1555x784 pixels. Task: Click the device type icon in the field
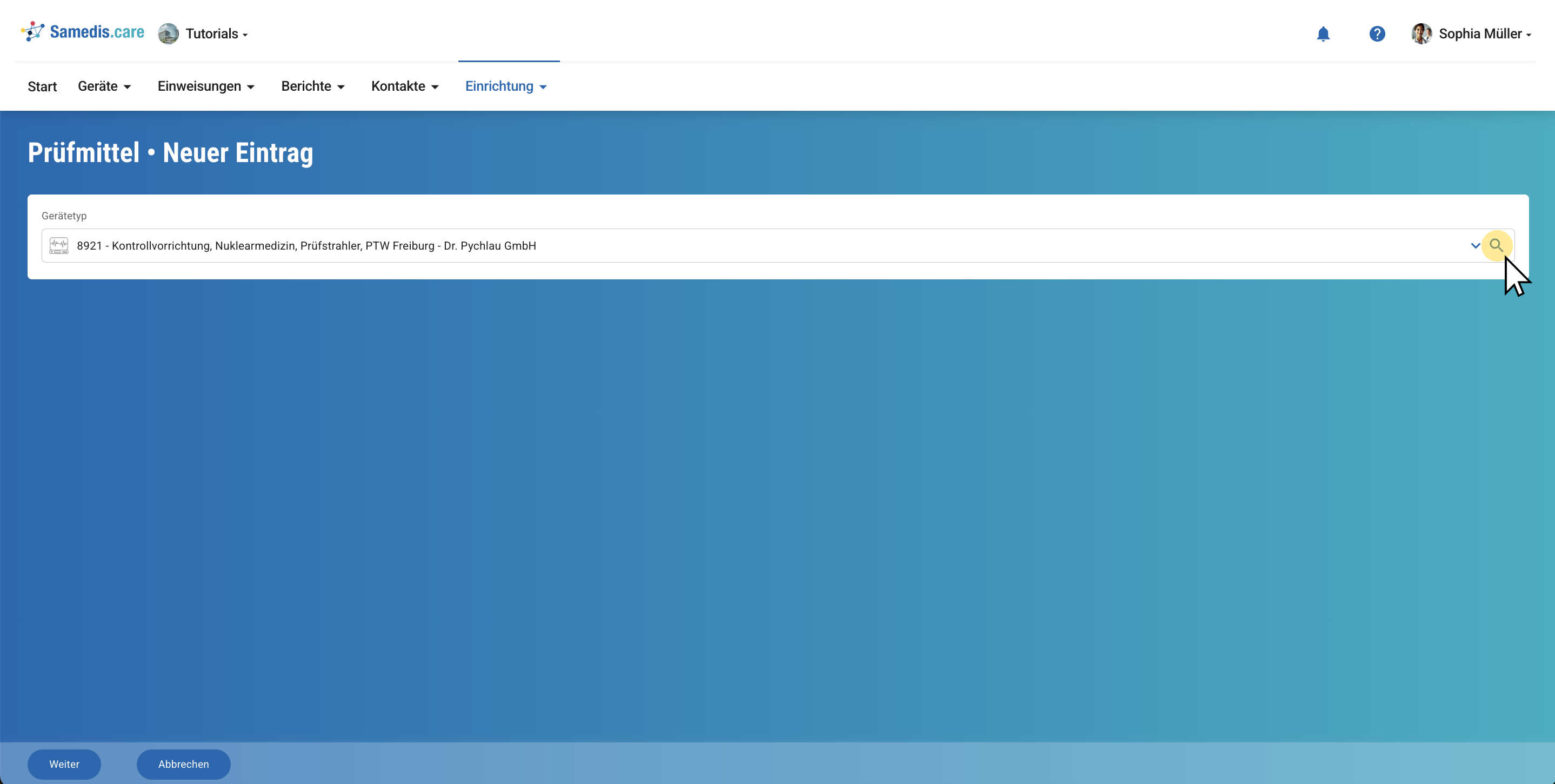tap(58, 246)
